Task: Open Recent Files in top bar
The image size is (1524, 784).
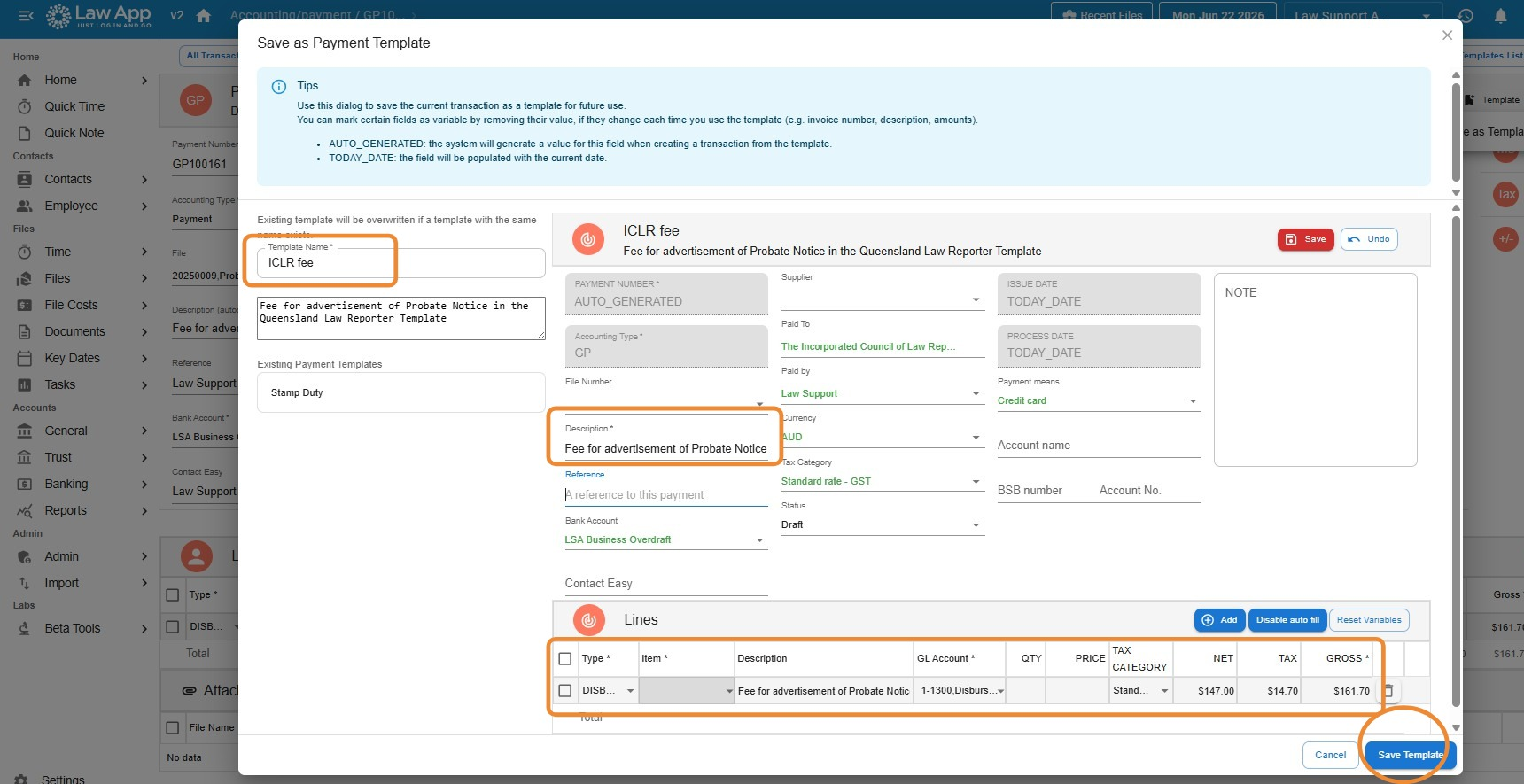Action: 1102,13
